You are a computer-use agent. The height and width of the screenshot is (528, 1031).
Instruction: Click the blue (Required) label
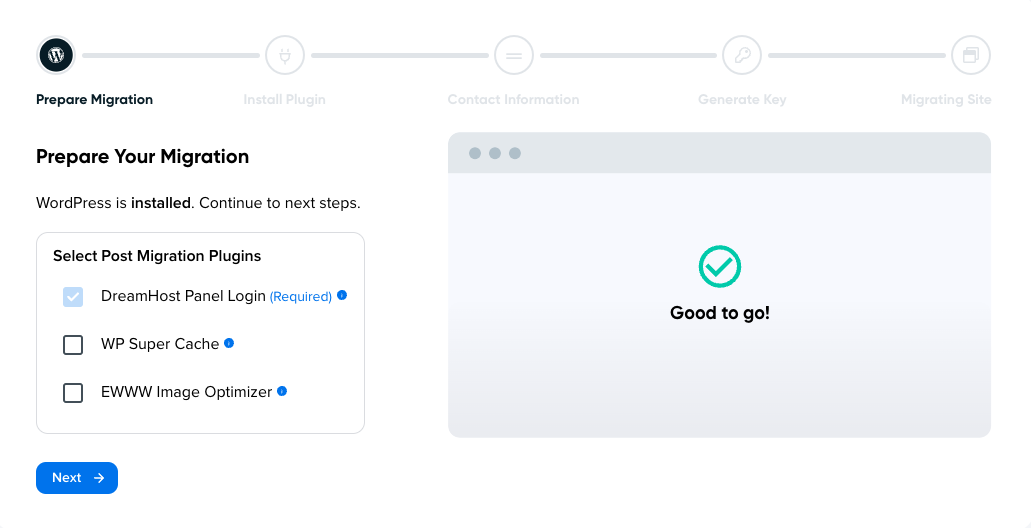[300, 297]
